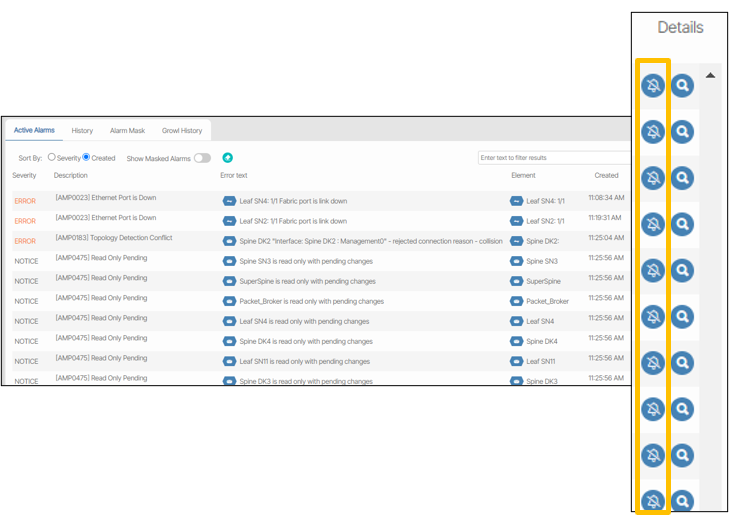Open the Alarm Mask tab
This screenshot has height=520, width=740.
127,130
